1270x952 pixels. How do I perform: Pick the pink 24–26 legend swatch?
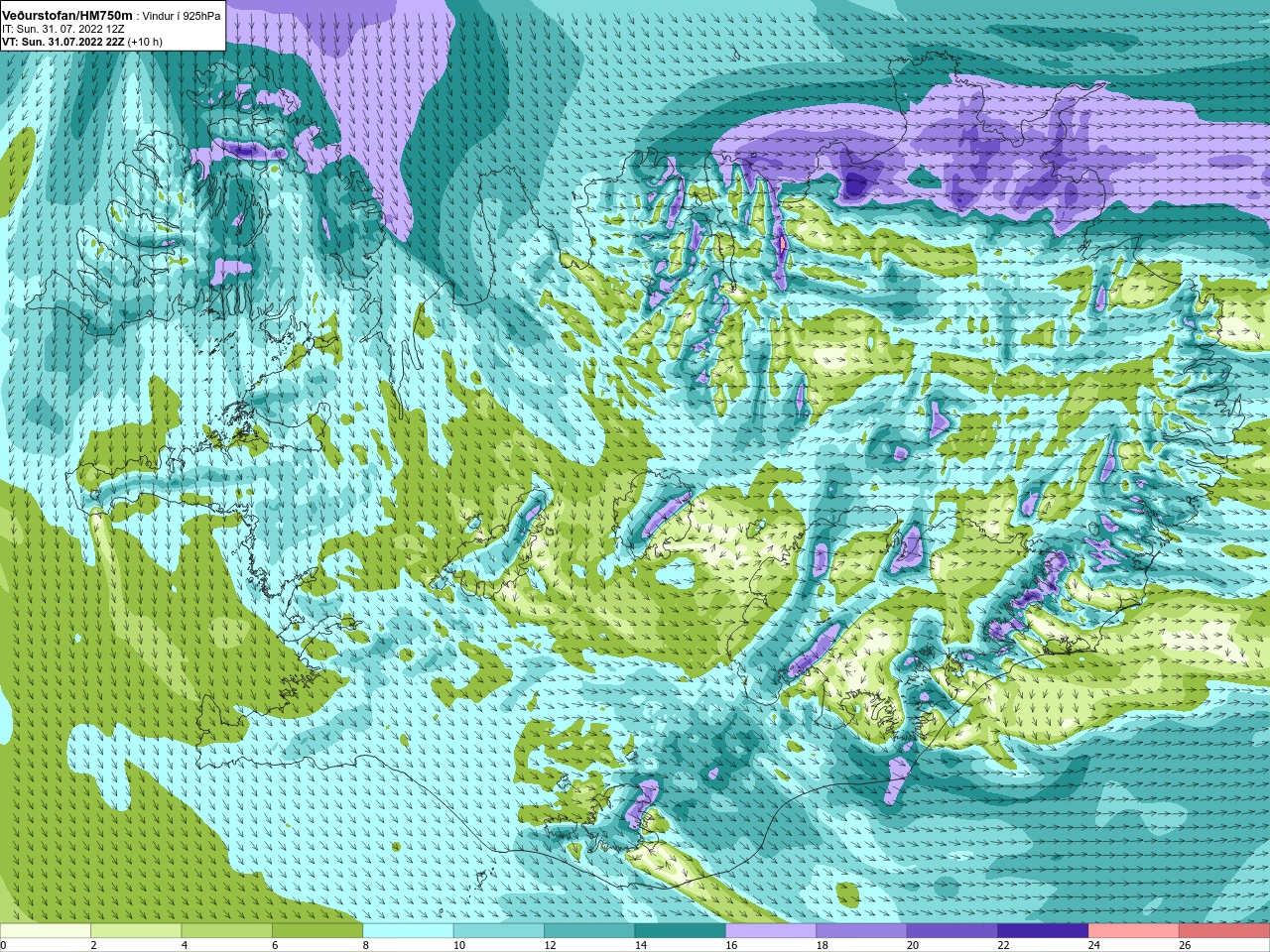coord(1134,931)
